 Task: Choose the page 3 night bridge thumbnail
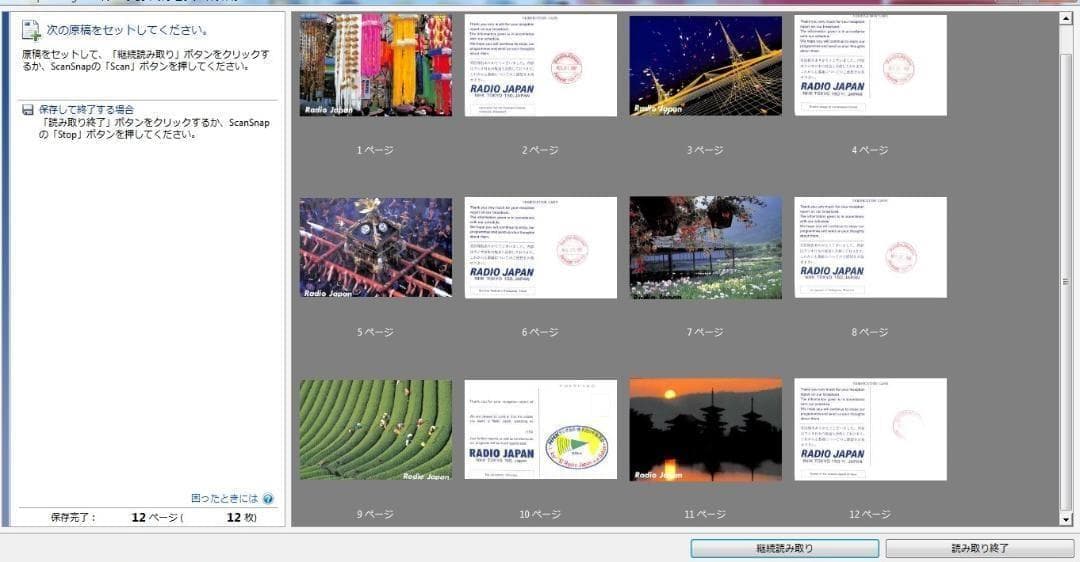pos(706,65)
